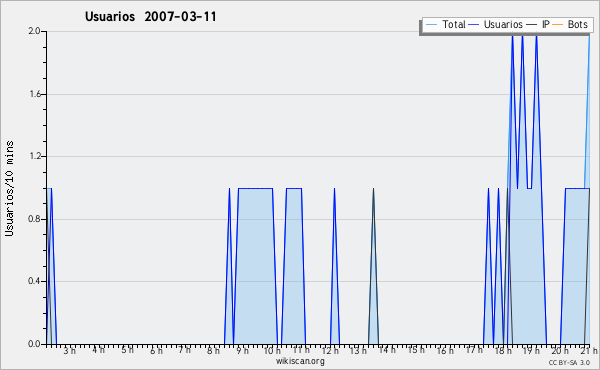This screenshot has height=370, width=600.
Task: Click the '12 h' x-axis label
Action: [x=330, y=350]
